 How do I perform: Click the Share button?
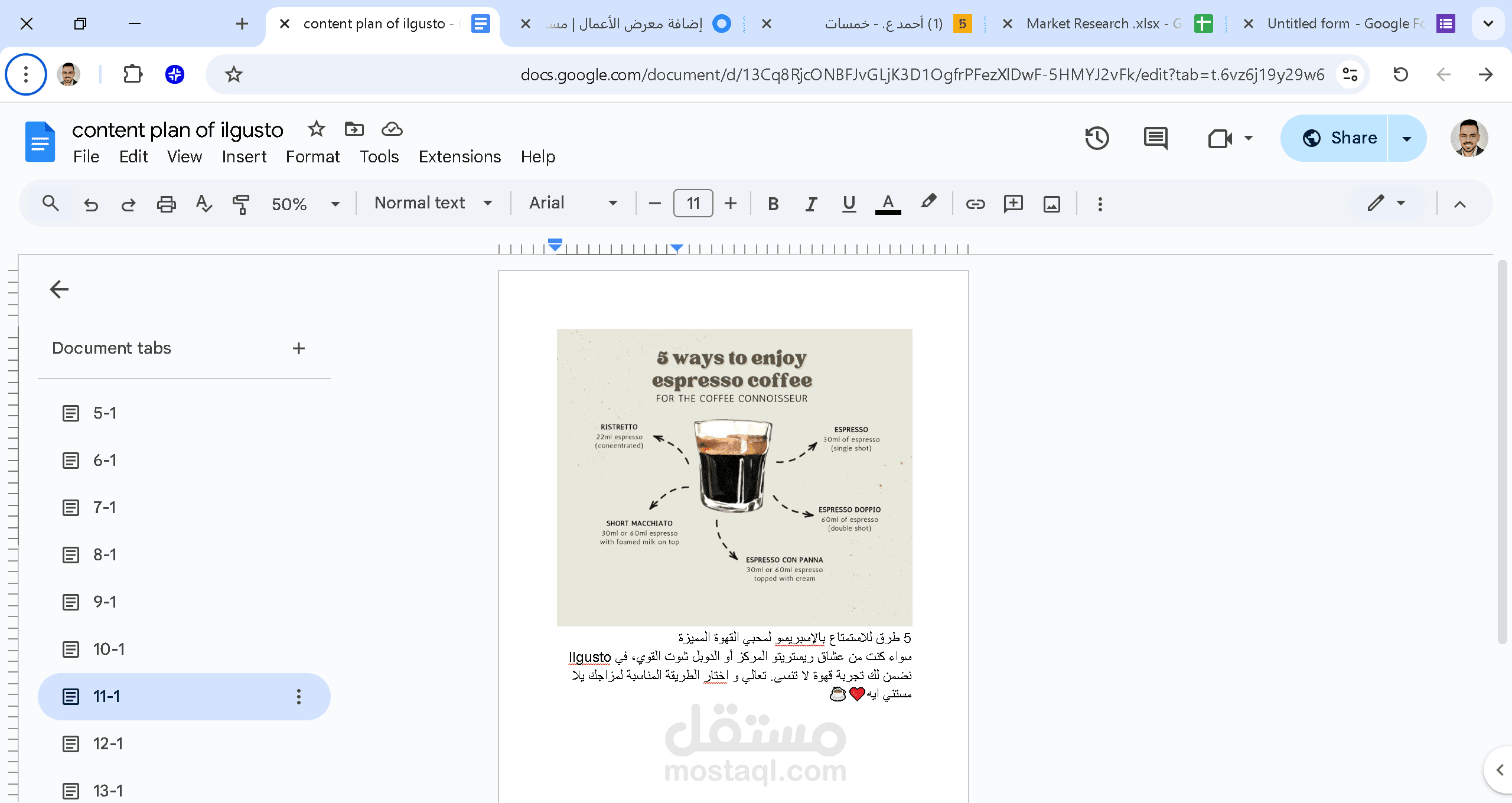1335,138
